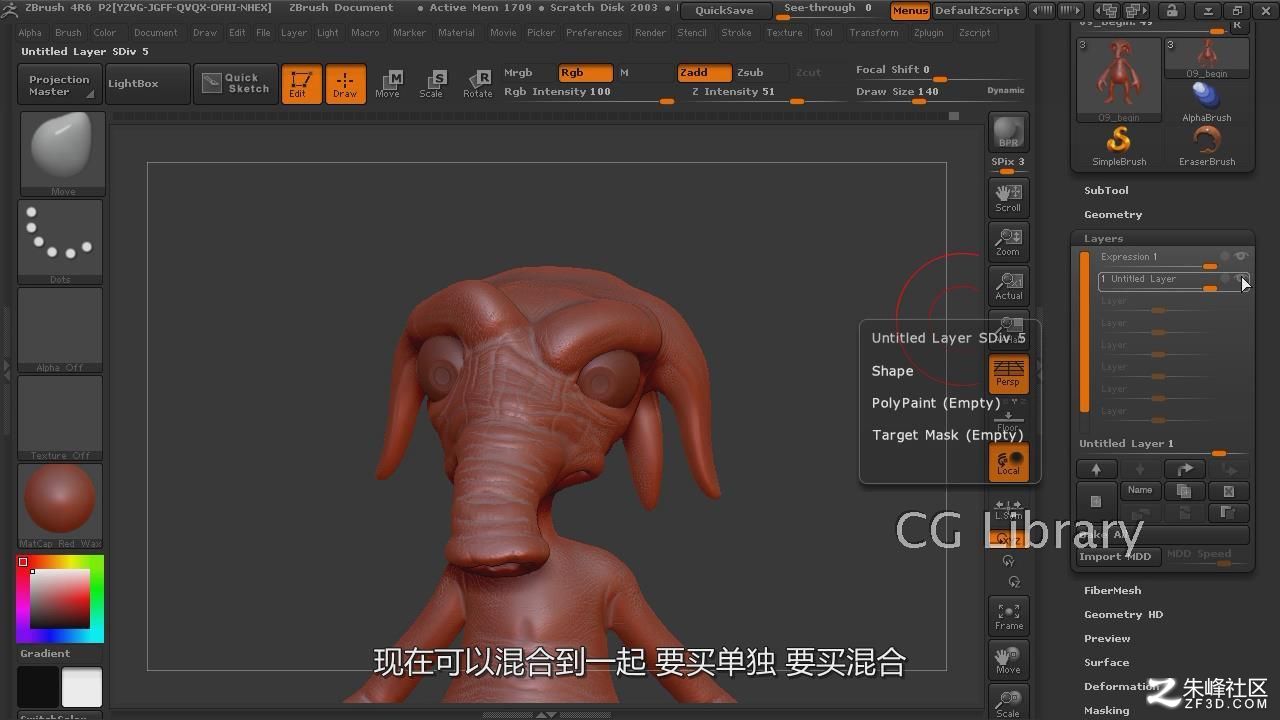This screenshot has width=1280, height=720.
Task: Toggle Local transformations button
Action: click(x=1008, y=462)
